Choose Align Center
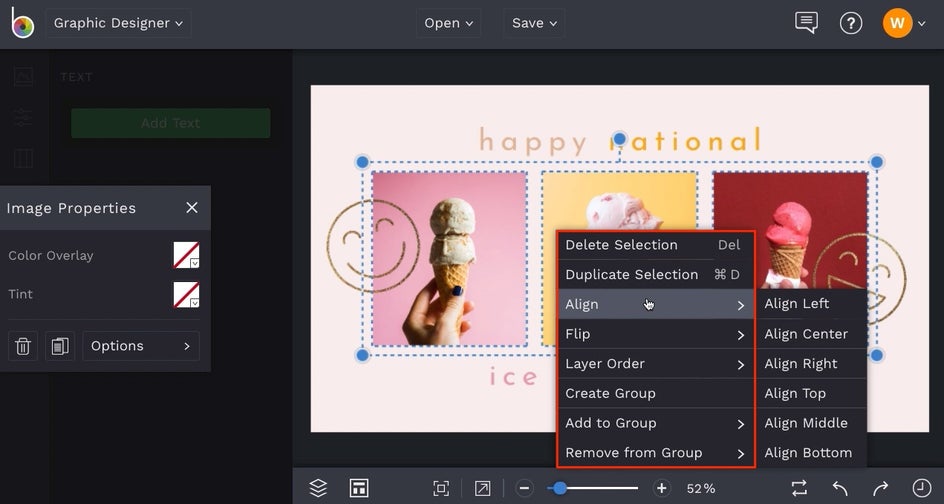The height and width of the screenshot is (504, 944). click(x=811, y=334)
